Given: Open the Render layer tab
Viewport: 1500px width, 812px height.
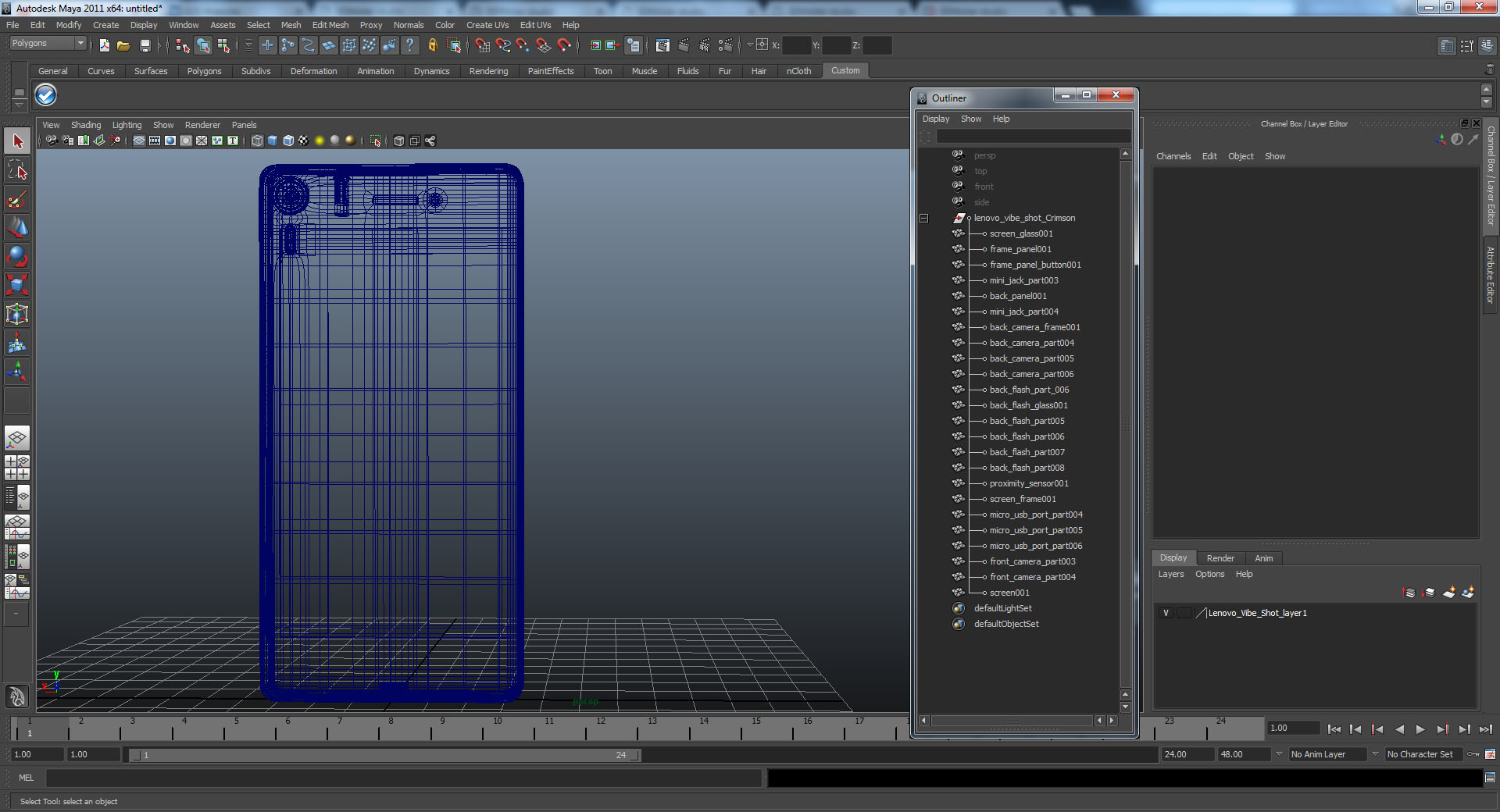Looking at the screenshot, I should [x=1220, y=558].
